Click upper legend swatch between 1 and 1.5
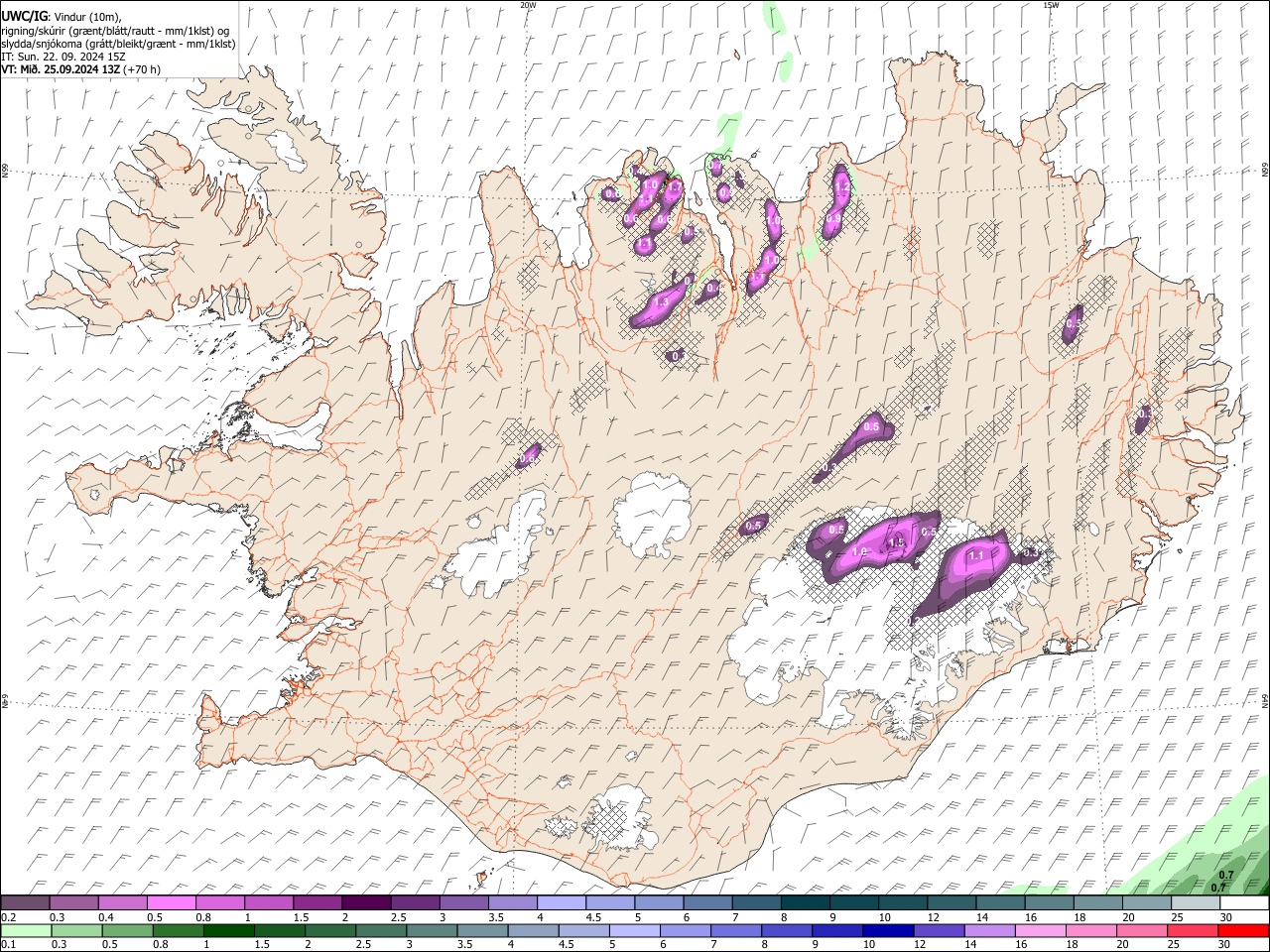 (269, 903)
